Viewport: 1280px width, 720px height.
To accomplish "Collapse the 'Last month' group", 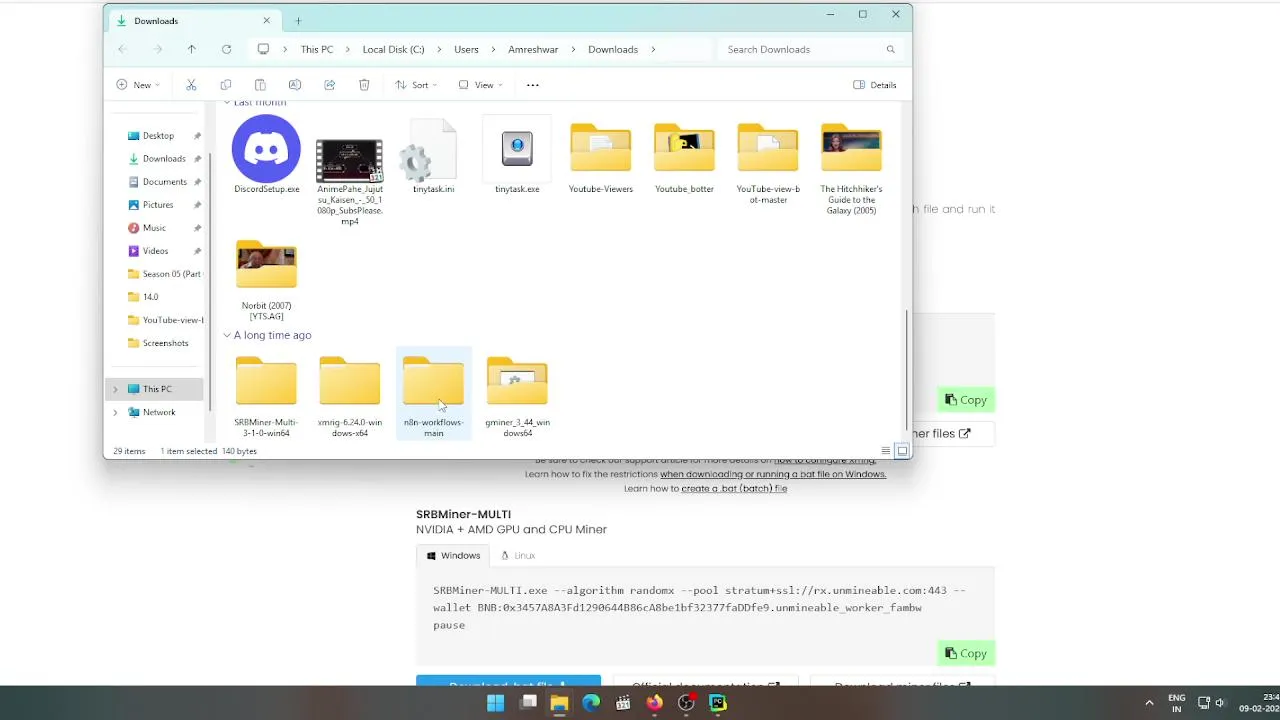I will (x=227, y=103).
